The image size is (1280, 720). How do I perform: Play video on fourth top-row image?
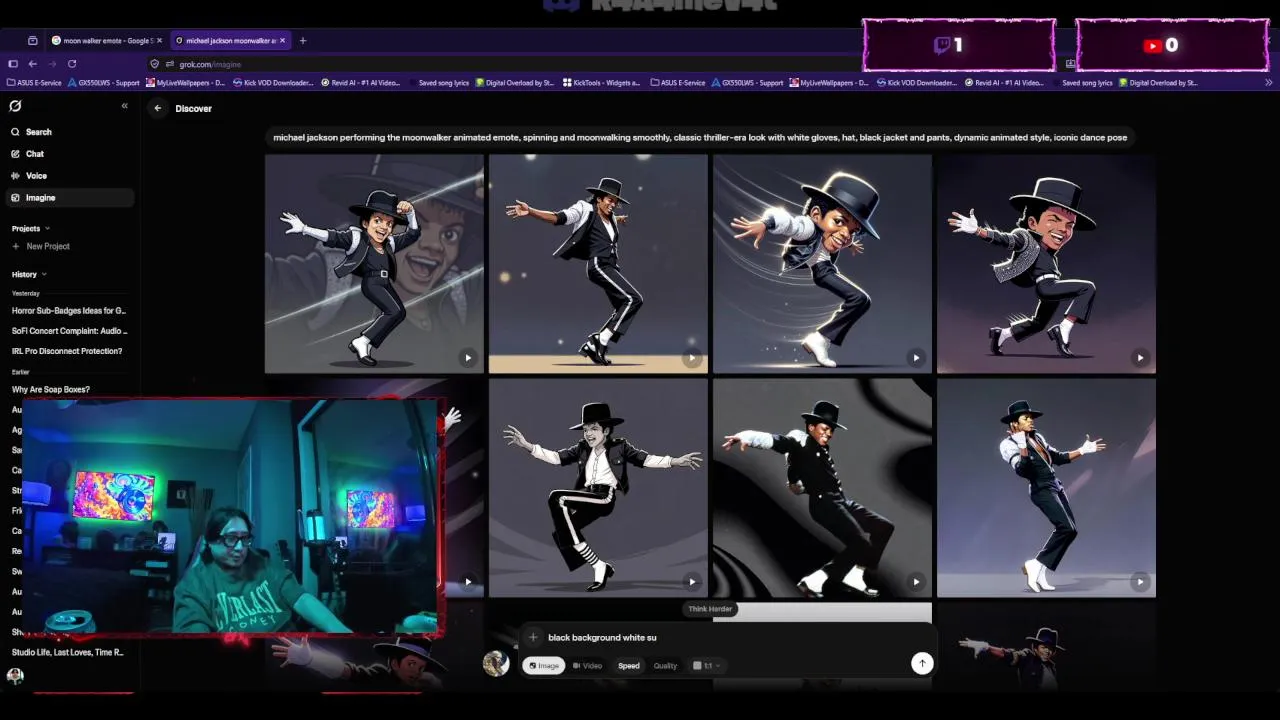[1140, 358]
